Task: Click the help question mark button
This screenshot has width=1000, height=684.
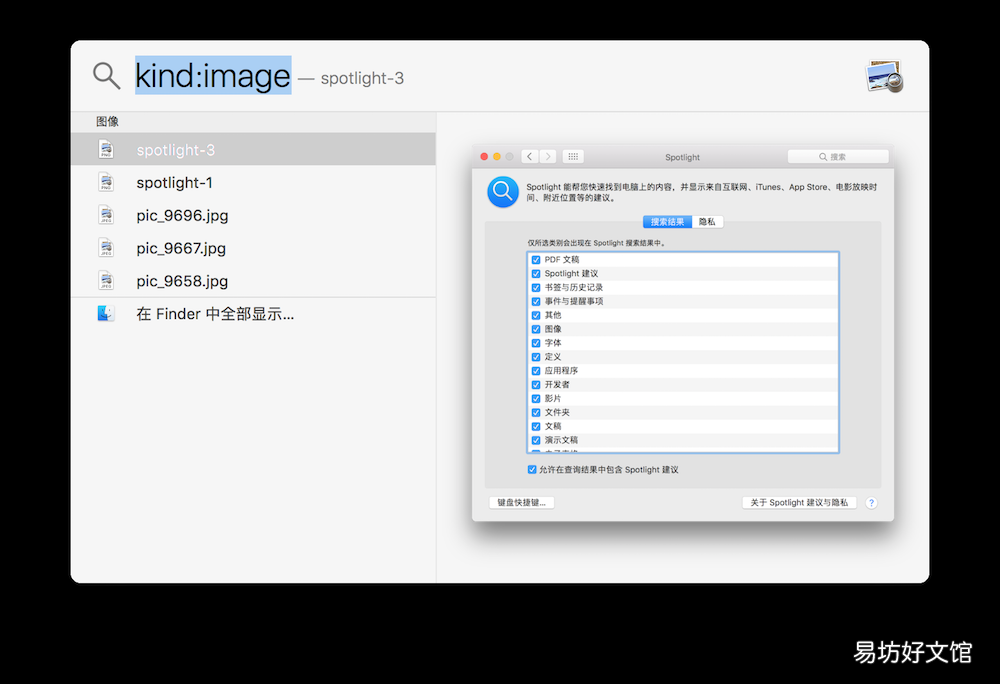Action: pos(871,503)
